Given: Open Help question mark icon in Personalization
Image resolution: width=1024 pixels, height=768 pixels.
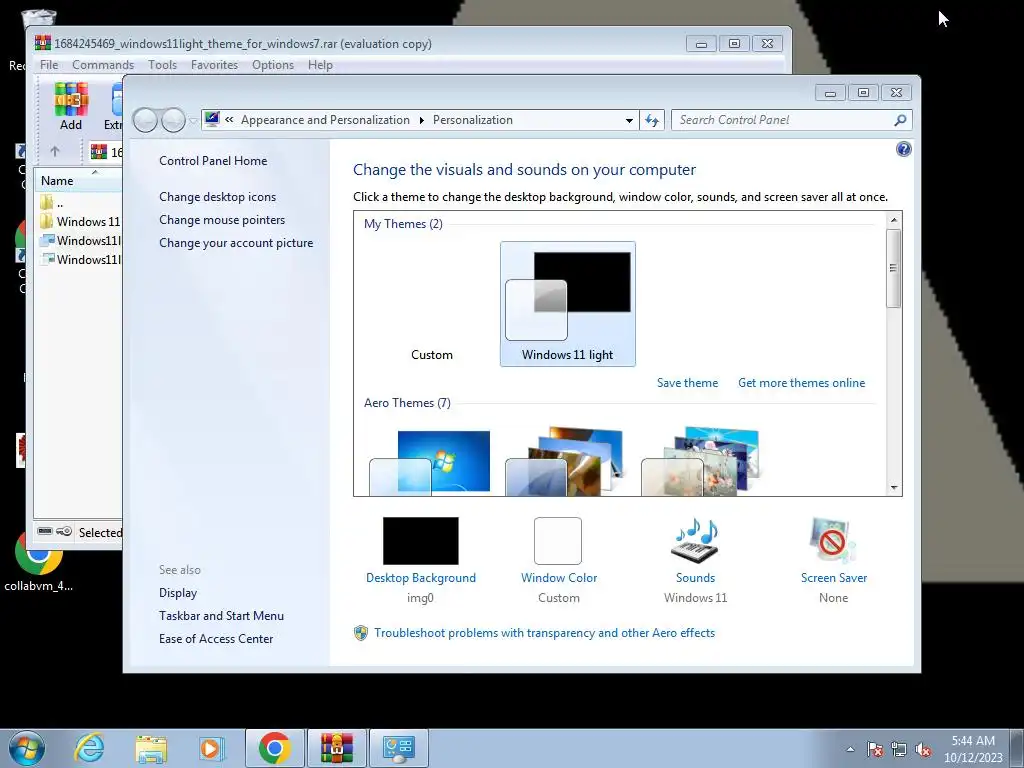Looking at the screenshot, I should (903, 150).
